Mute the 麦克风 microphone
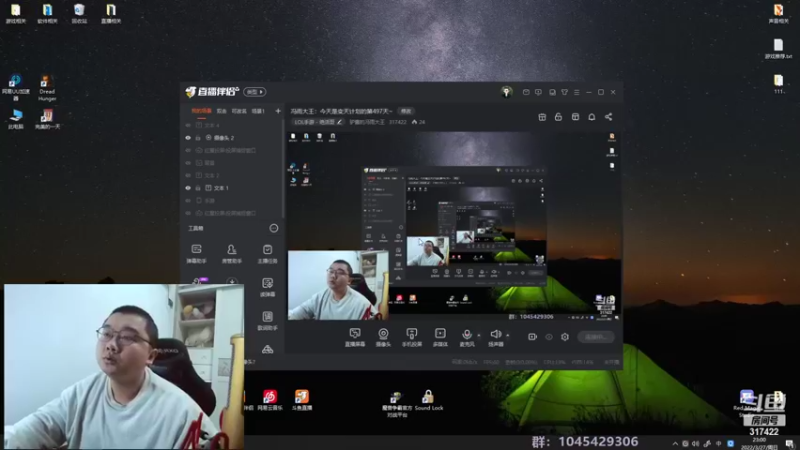Viewport: 800px width, 450px height. (466, 337)
